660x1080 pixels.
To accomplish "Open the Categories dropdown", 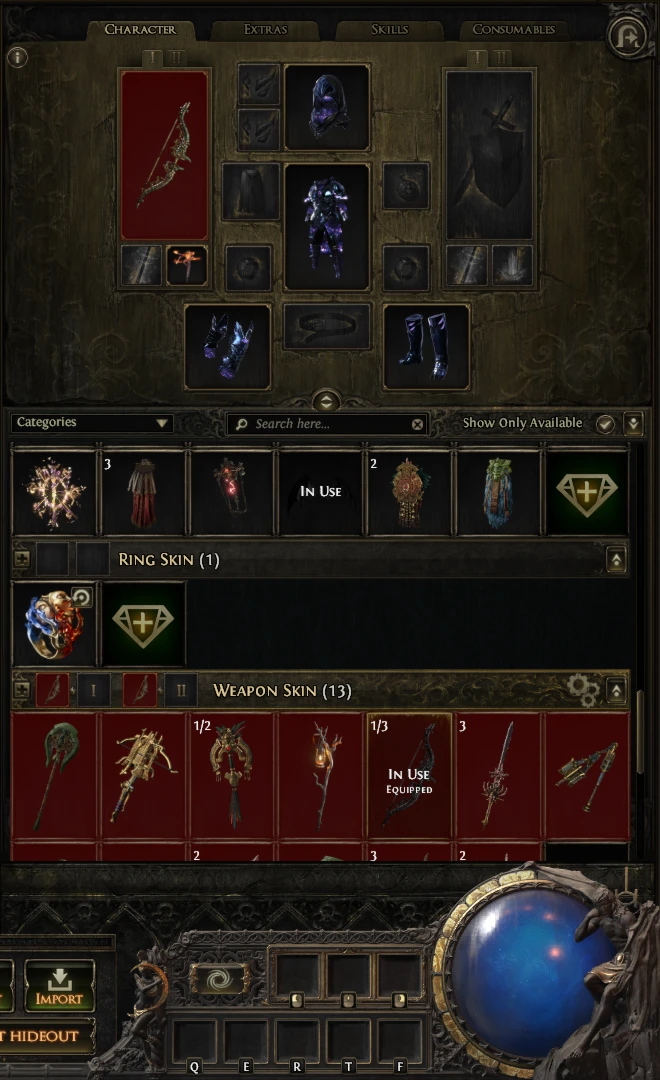I will (x=92, y=423).
